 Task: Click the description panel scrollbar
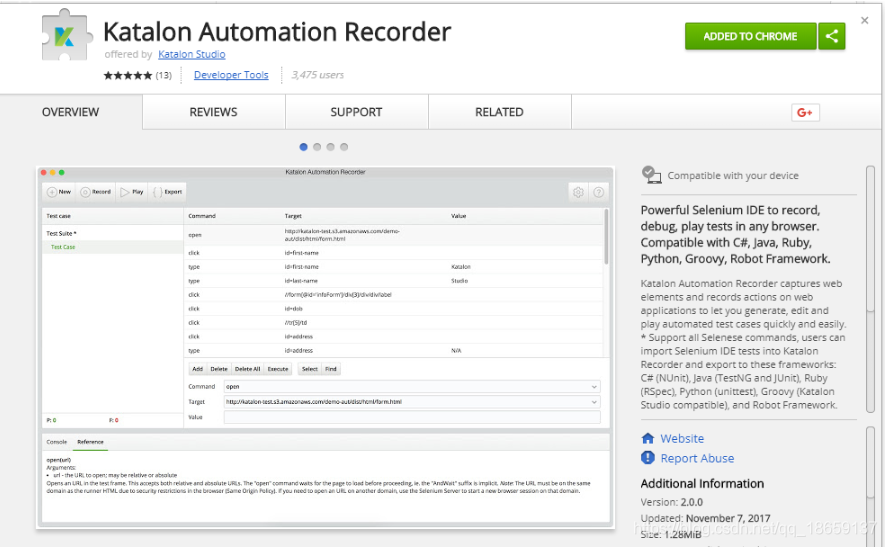870,289
